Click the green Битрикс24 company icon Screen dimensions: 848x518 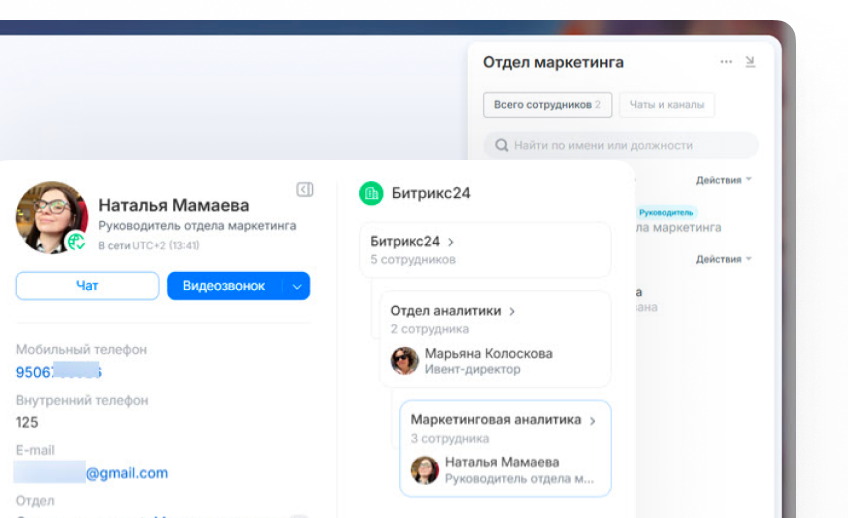pos(371,193)
